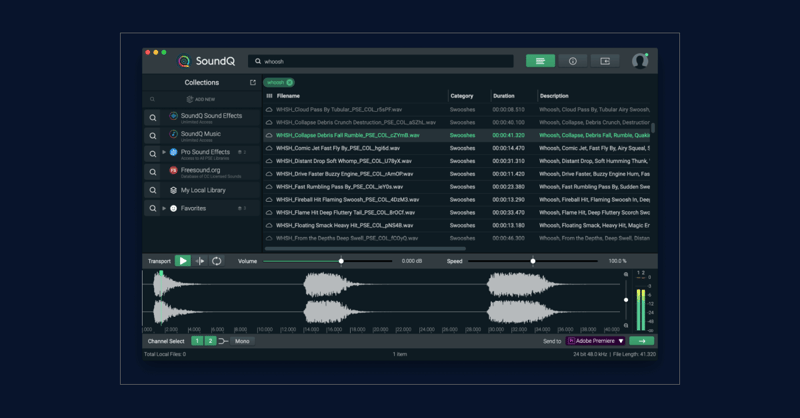Select WHSH_Drive Faster Buzzy Engine file row
The image size is (800, 418).
point(458,174)
